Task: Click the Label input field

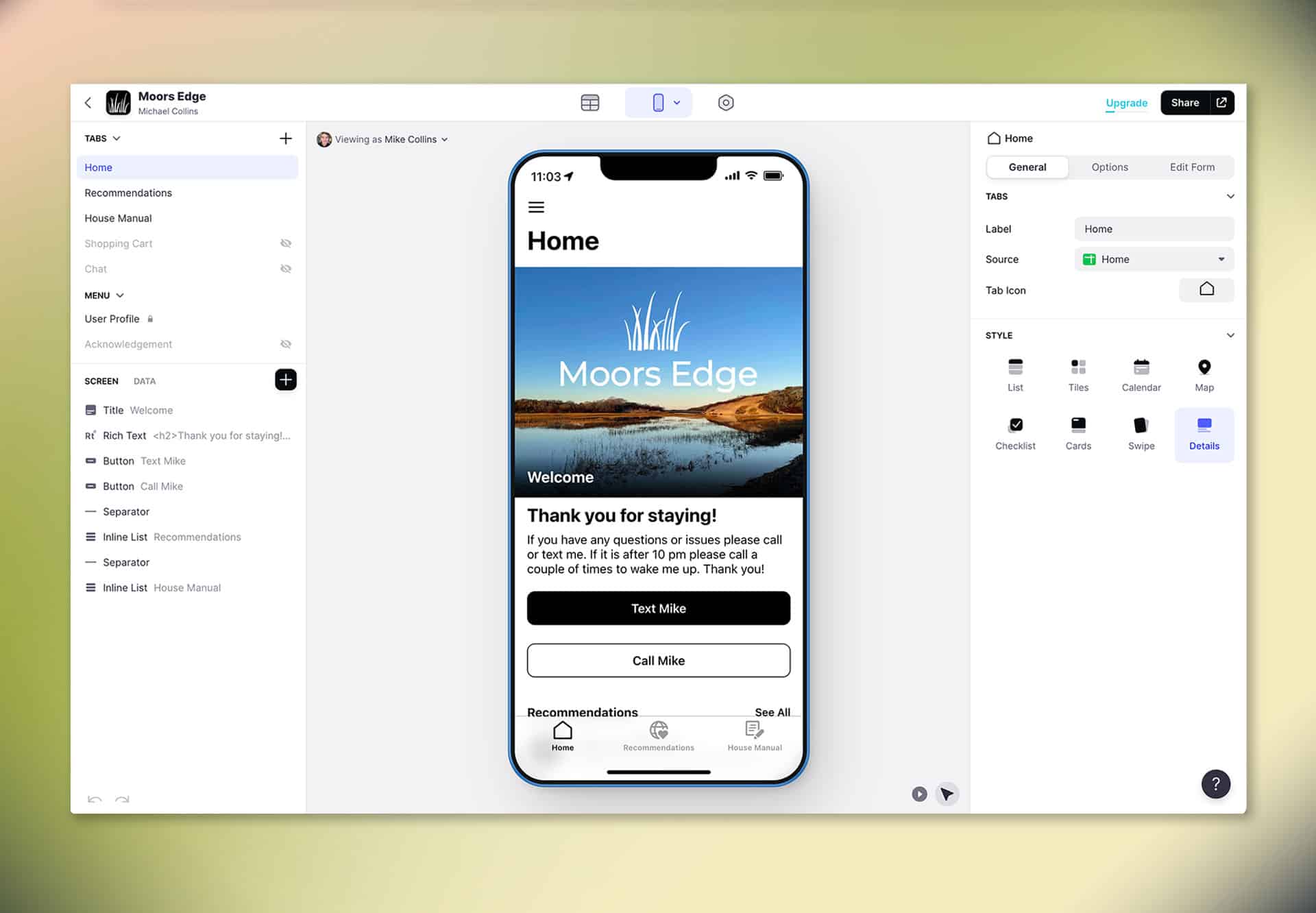Action: [1154, 229]
